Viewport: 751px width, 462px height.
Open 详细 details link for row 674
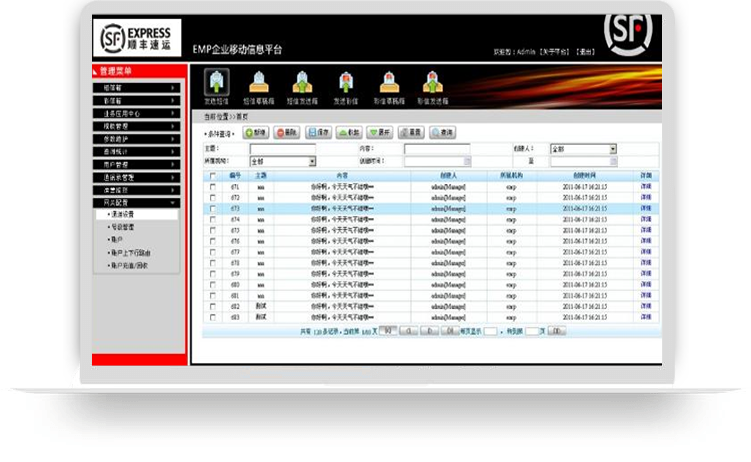tap(646, 219)
